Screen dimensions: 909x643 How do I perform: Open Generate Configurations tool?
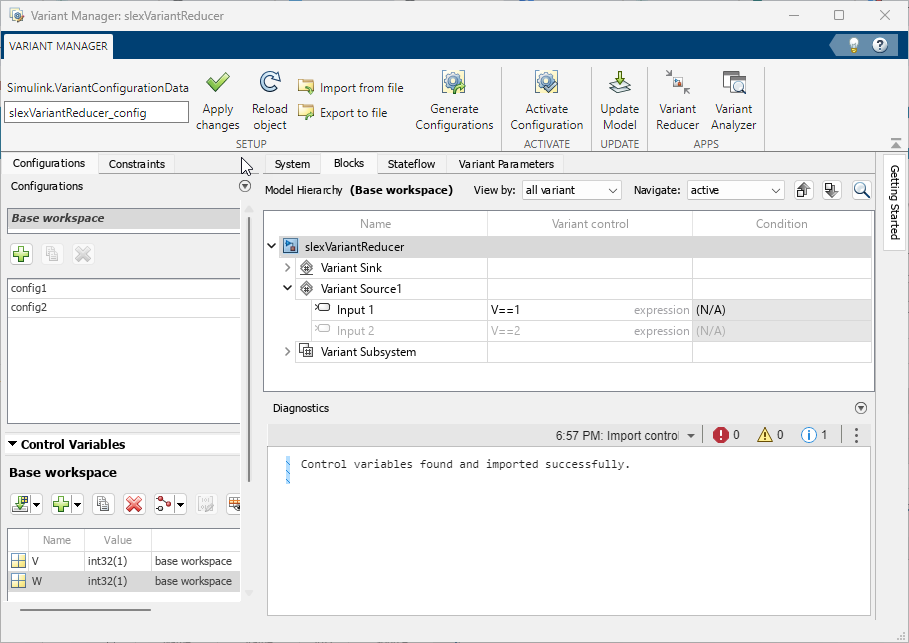click(454, 83)
